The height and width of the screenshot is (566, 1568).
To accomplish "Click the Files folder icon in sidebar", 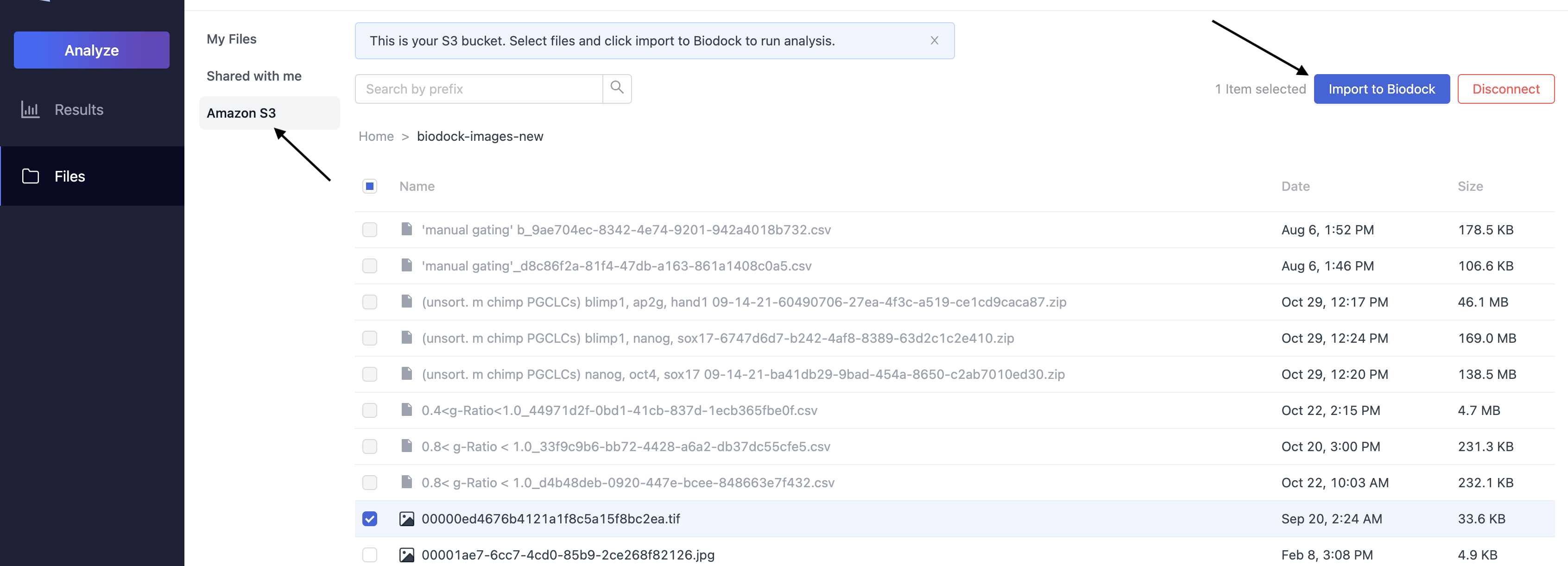I will click(x=30, y=176).
